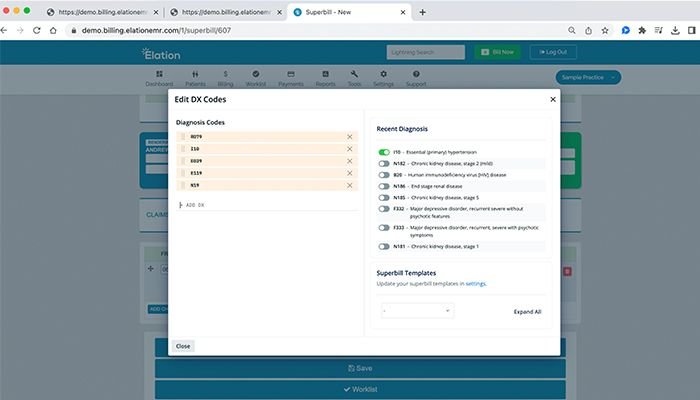Screen dimensions: 700x400
Task: Open the superbill template dropdown
Action: click(x=418, y=311)
